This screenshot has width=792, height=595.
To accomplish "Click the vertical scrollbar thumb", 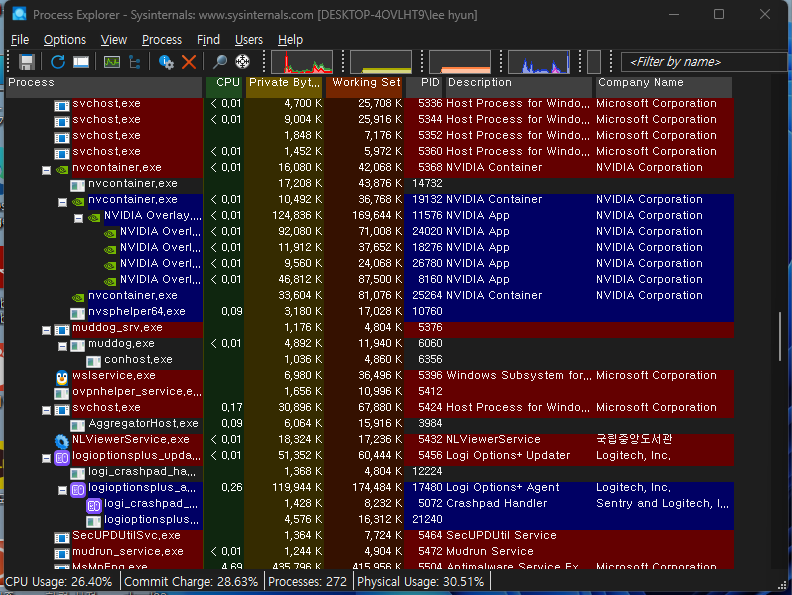I will coord(781,340).
